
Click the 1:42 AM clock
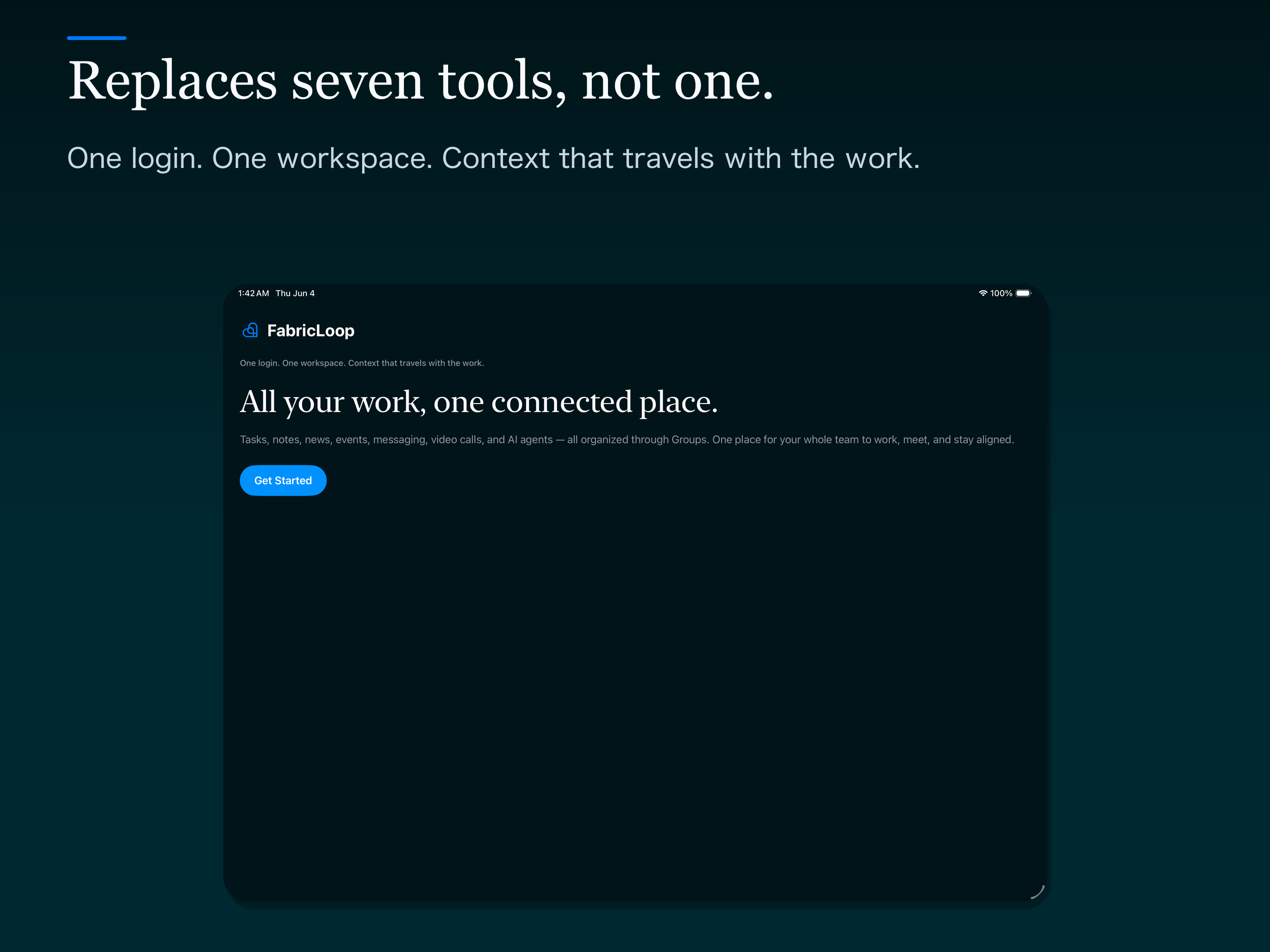[x=253, y=293]
